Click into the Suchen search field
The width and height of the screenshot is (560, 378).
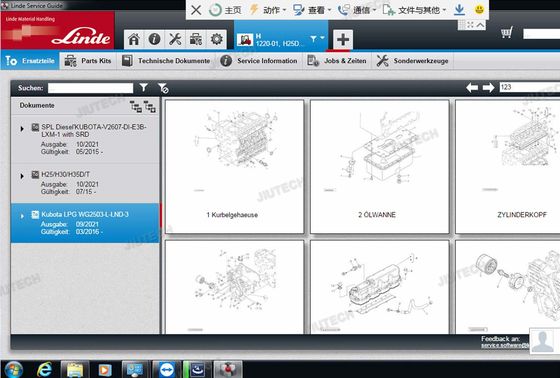click(91, 88)
